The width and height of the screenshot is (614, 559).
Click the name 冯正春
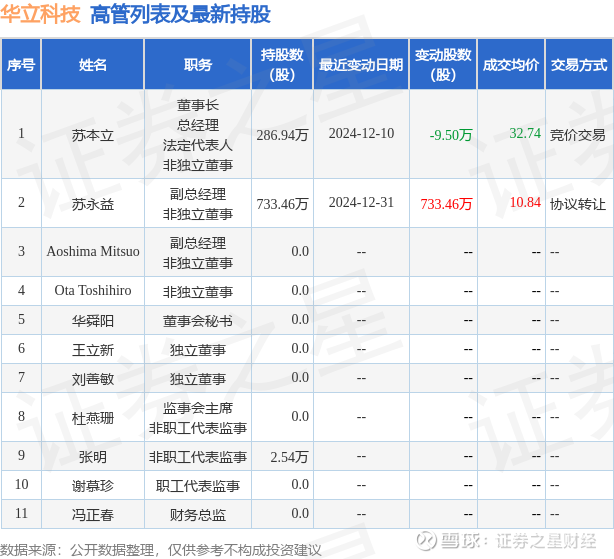[x=93, y=515]
